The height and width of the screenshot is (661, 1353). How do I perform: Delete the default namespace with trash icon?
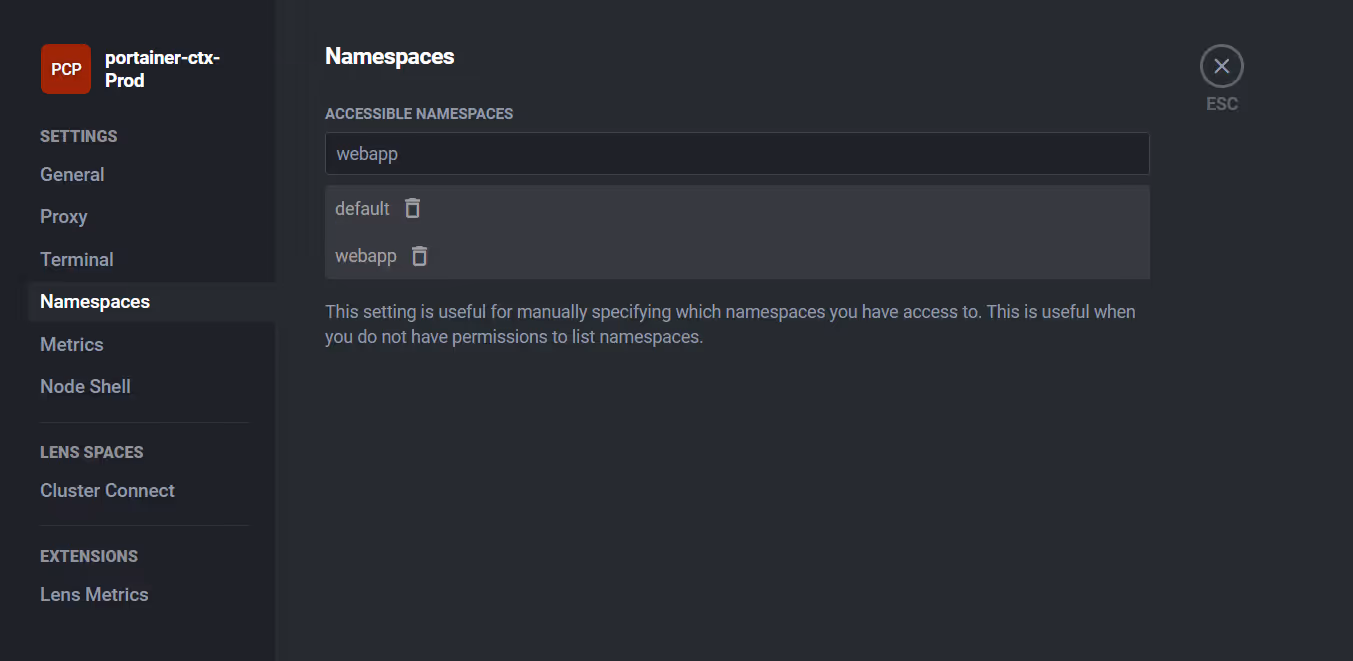412,208
